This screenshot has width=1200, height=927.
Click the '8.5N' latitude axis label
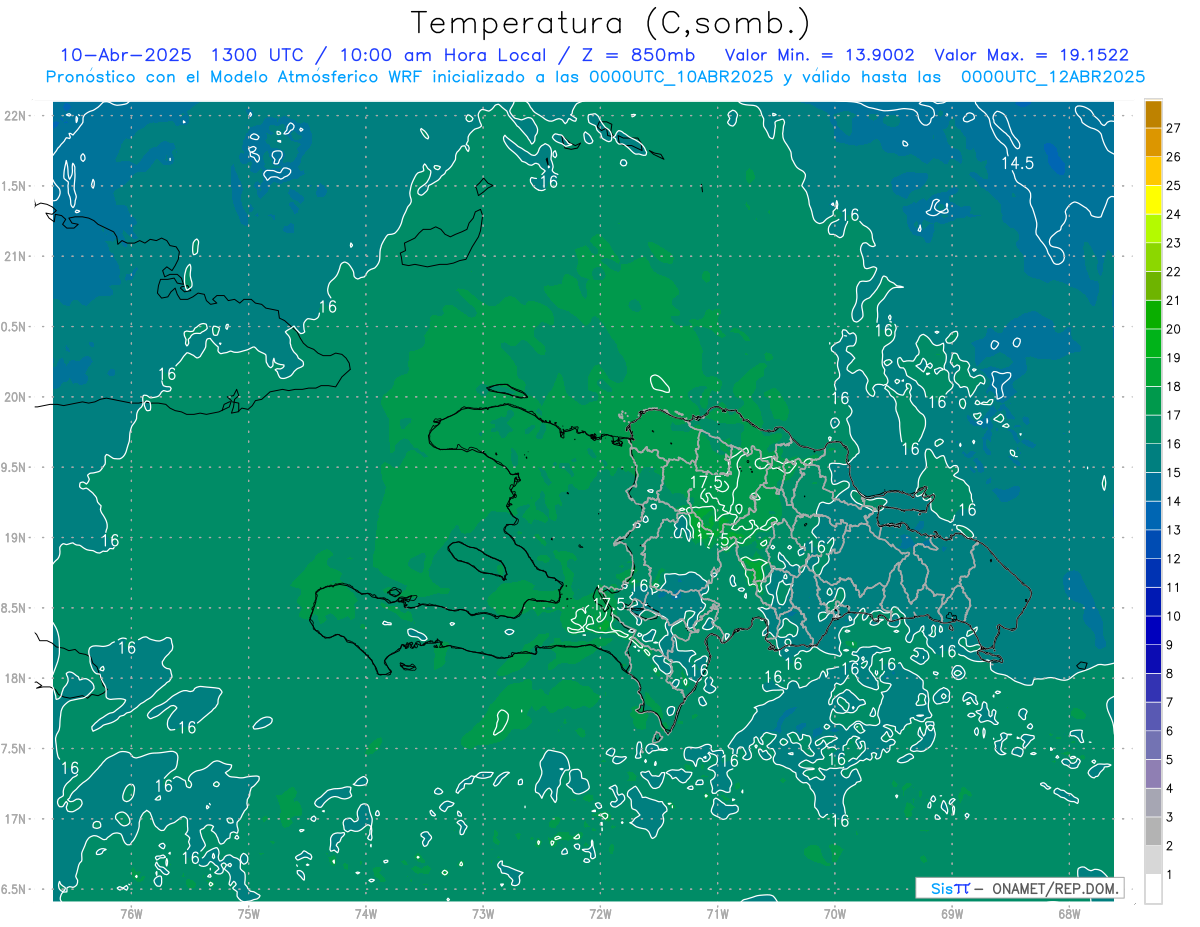click(14, 608)
